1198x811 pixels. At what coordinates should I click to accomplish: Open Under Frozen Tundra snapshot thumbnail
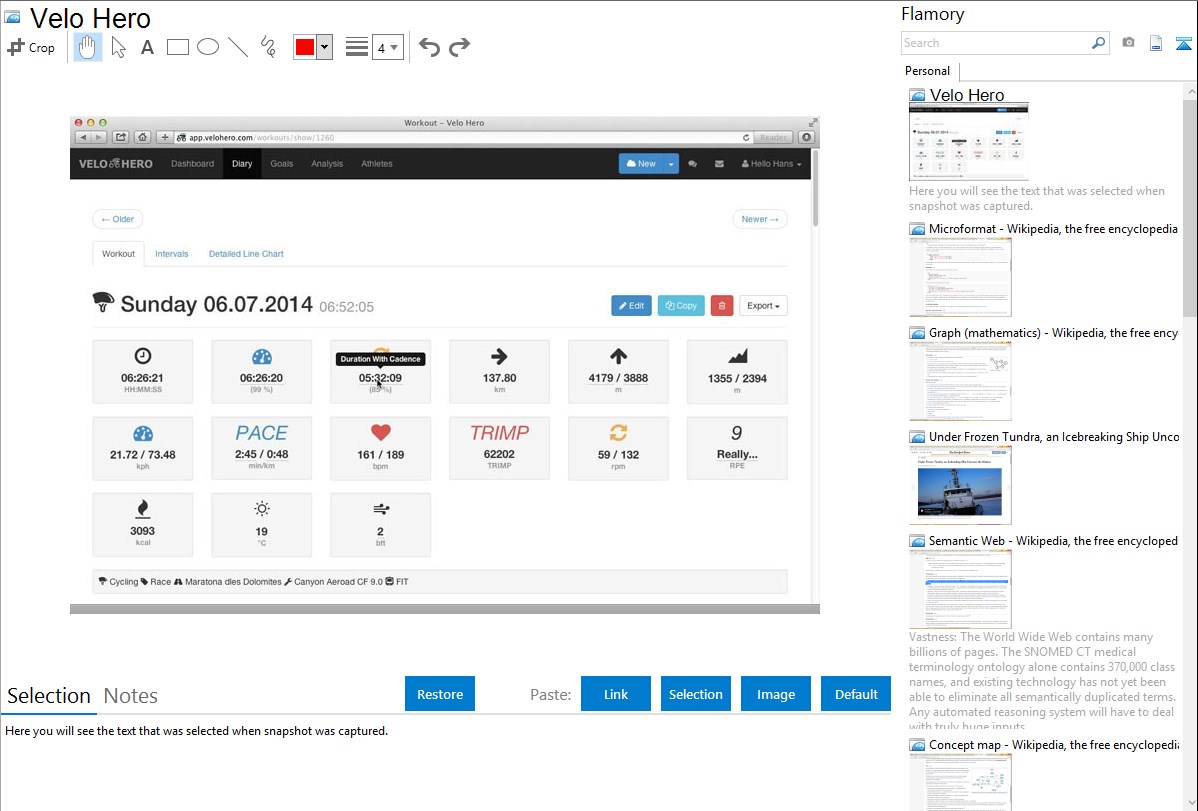coord(960,485)
